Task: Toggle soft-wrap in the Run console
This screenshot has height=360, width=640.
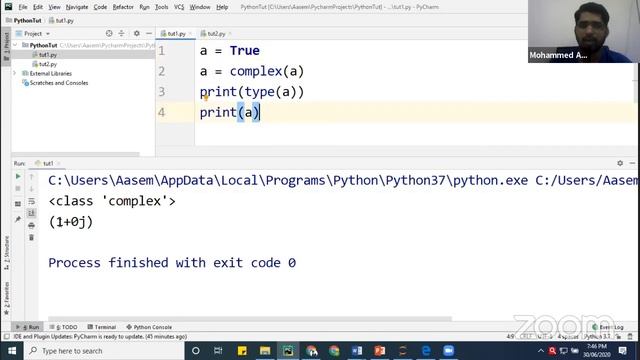Action: (31, 201)
